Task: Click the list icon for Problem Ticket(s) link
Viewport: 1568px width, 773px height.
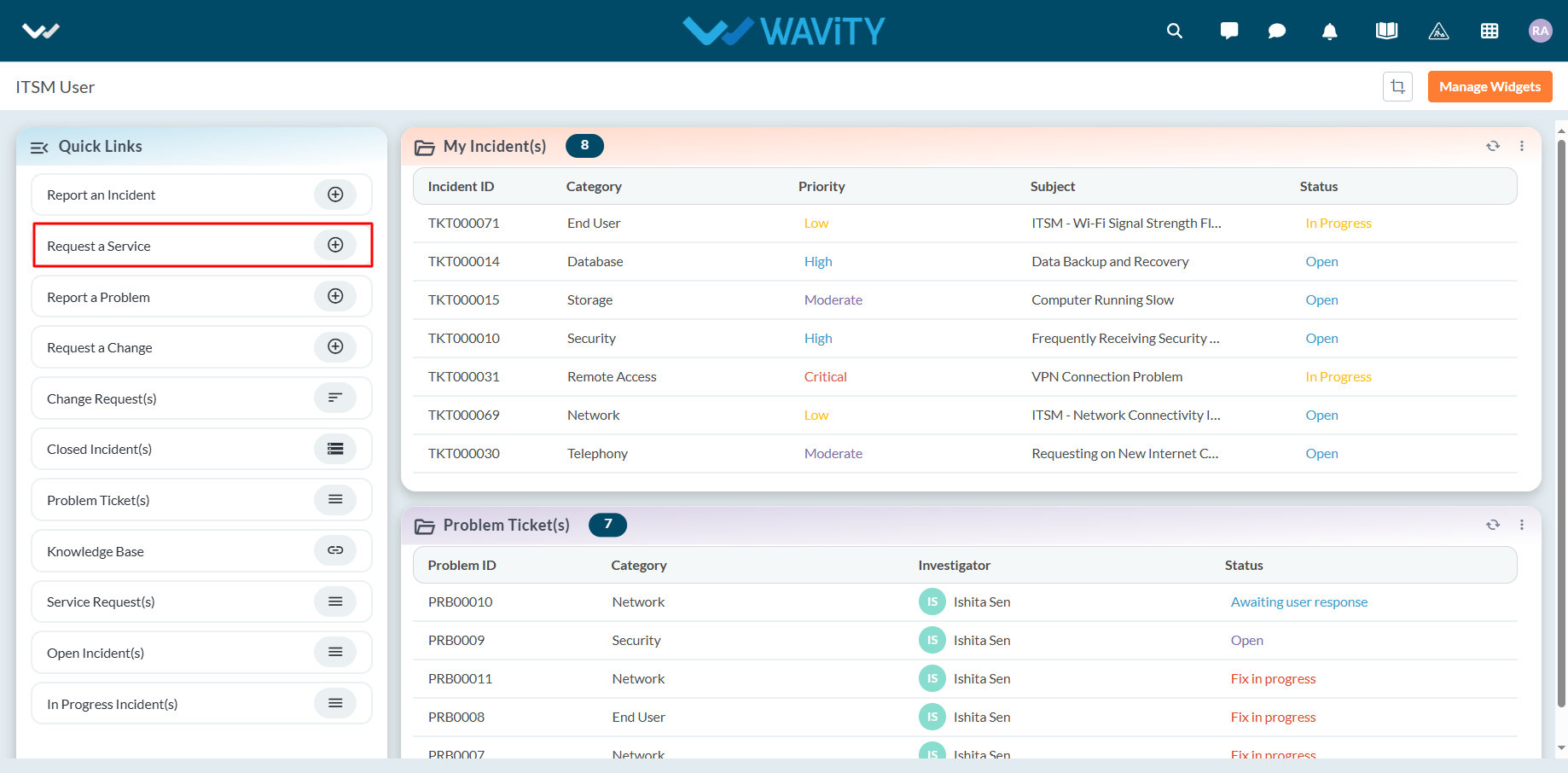Action: [x=335, y=499]
